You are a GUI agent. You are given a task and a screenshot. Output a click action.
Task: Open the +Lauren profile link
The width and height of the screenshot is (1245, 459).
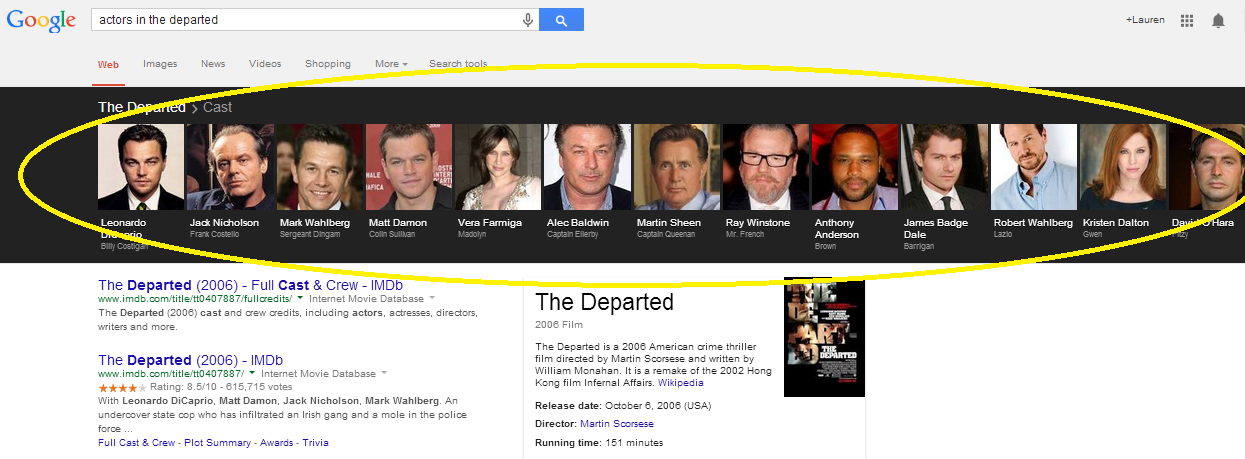pyautogui.click(x=1145, y=20)
